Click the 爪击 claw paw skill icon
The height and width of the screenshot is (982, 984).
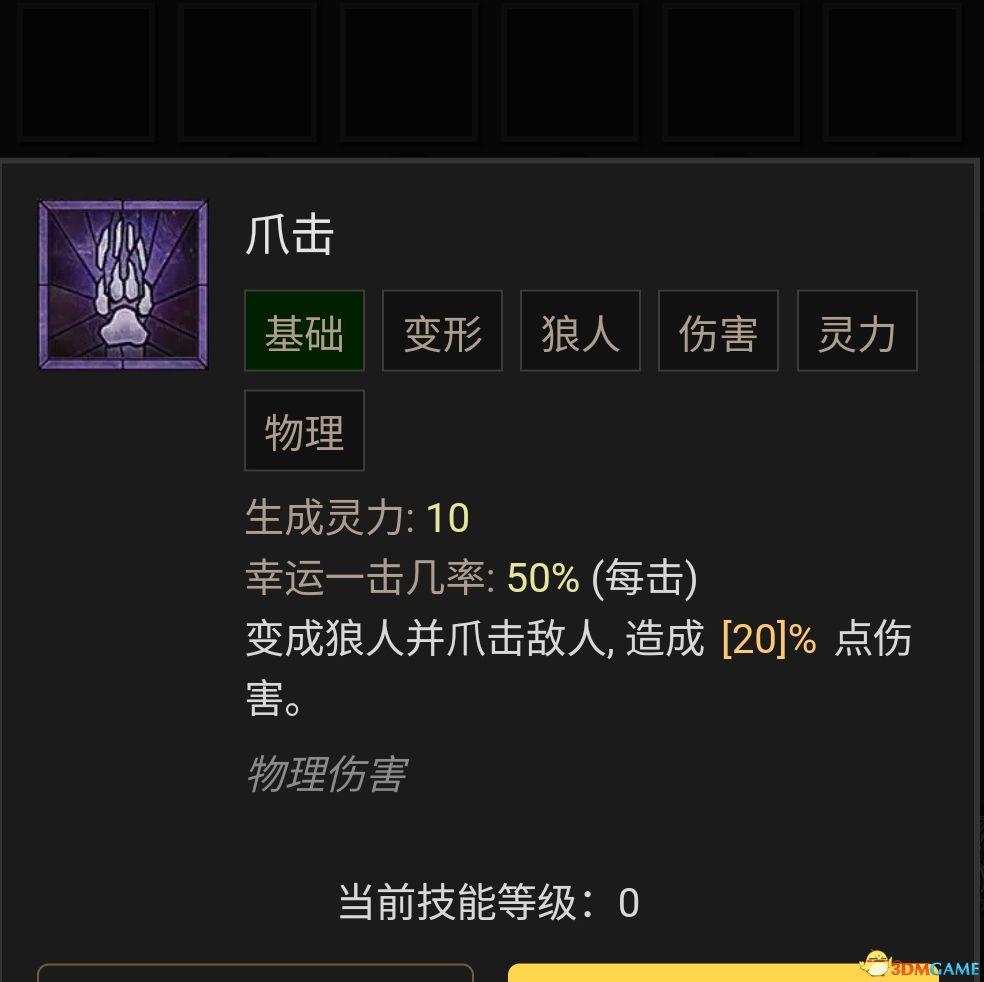tap(123, 285)
